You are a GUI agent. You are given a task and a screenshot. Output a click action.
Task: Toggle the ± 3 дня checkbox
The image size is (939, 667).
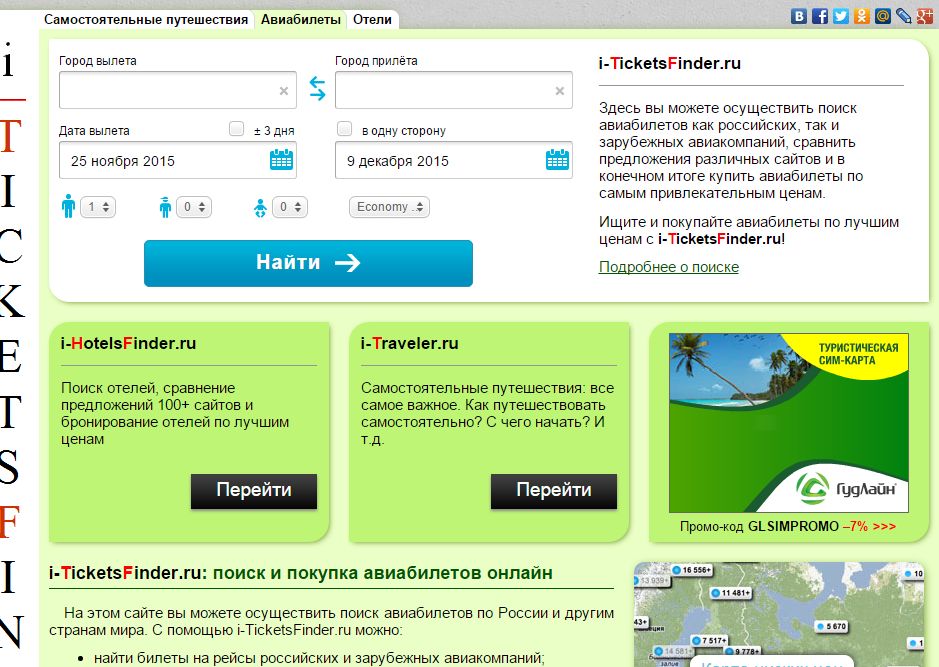pos(237,129)
